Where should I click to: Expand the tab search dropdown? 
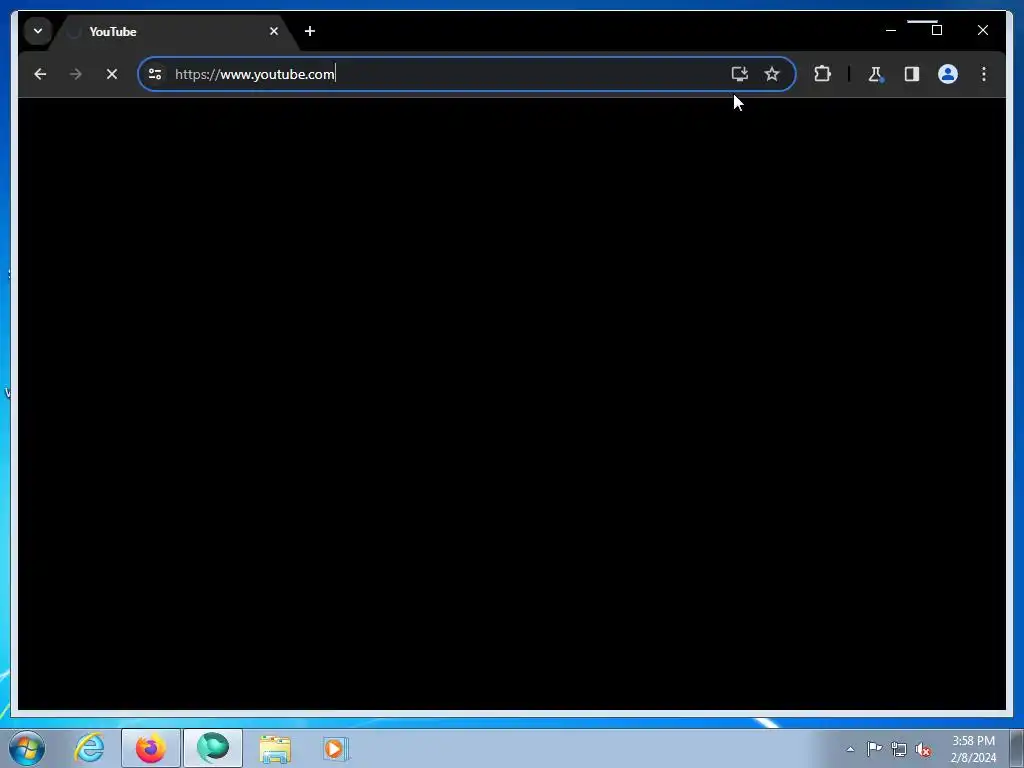(38, 31)
